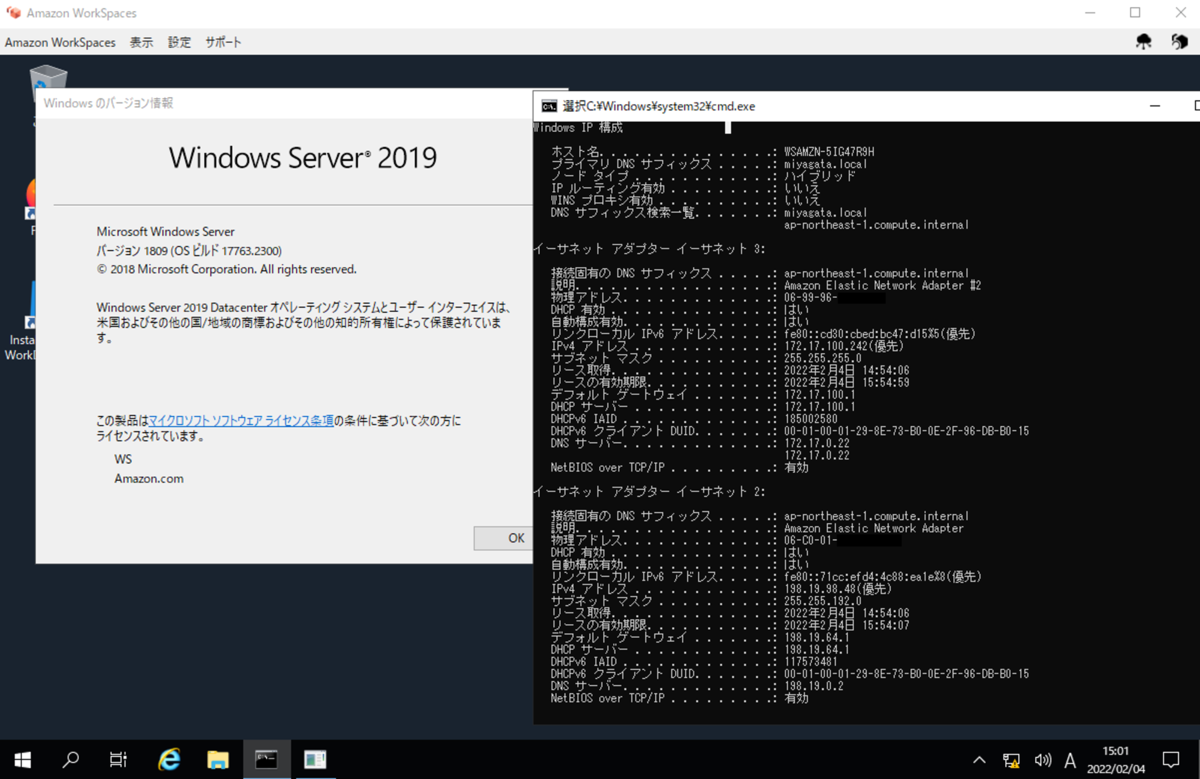Click the default gateway 198.19.64.1 text
The width and height of the screenshot is (1200, 779).
click(817, 637)
